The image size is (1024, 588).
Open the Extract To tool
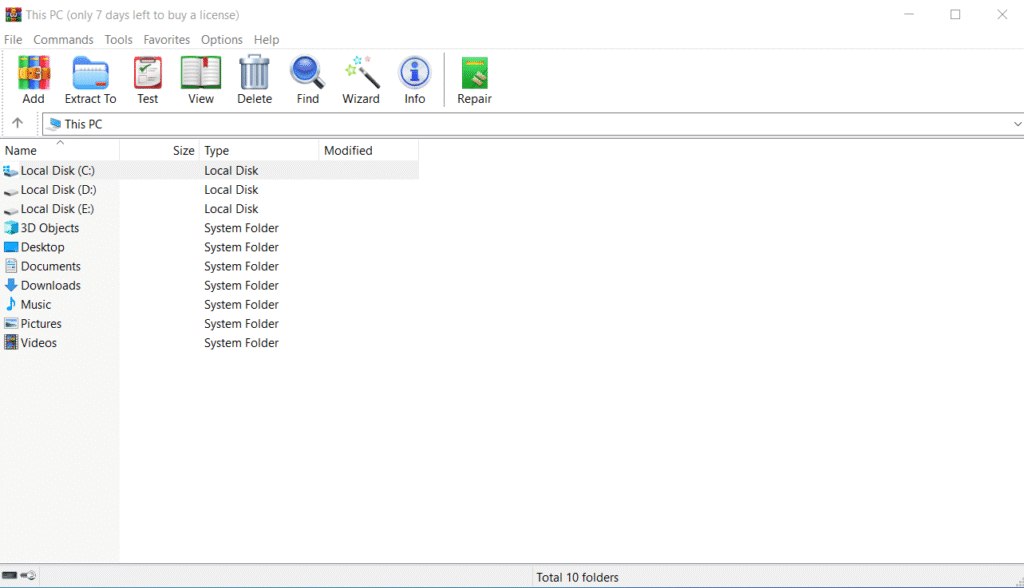point(90,80)
